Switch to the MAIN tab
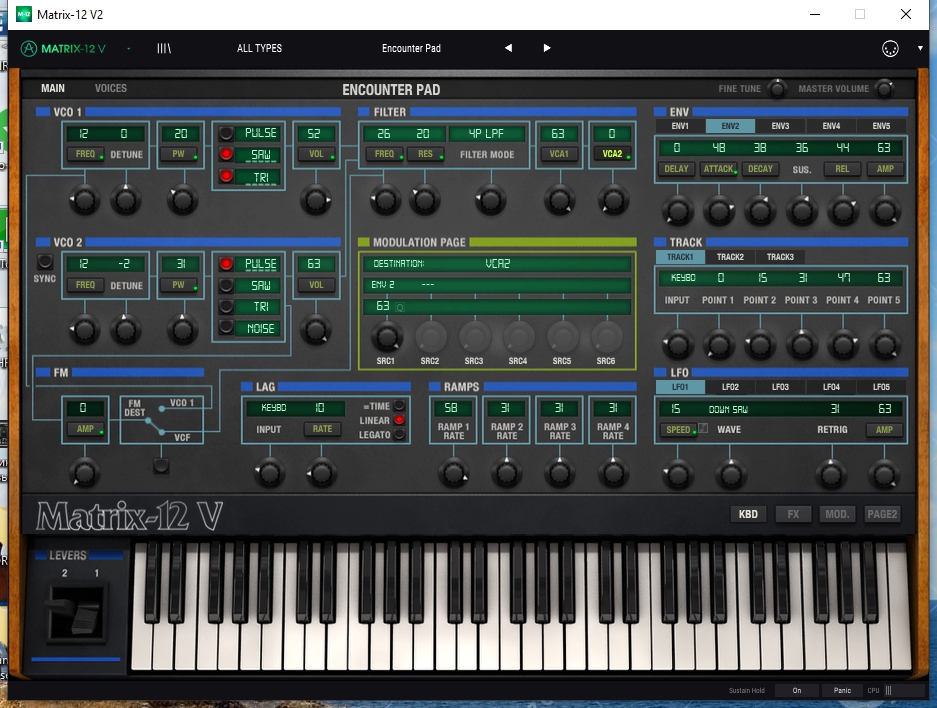Image resolution: width=937 pixels, height=708 pixels. click(53, 88)
